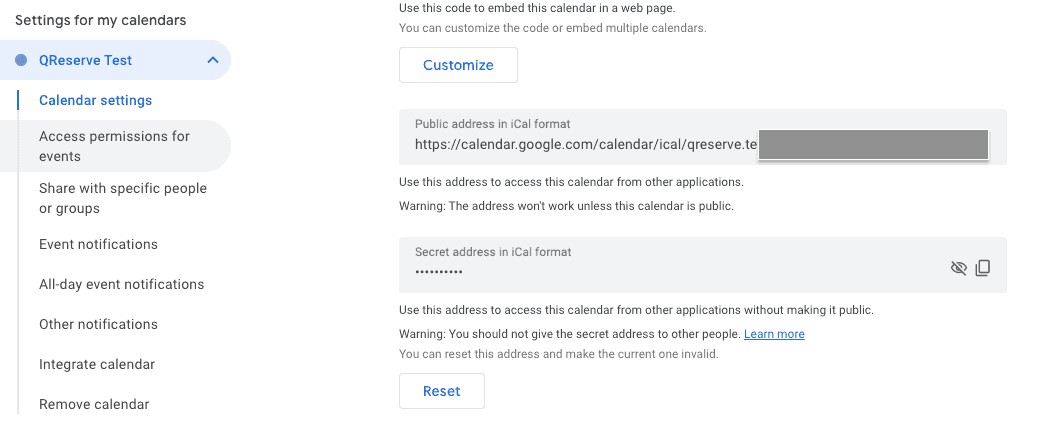Choose Remove calendar option
1049x427 pixels.
pyautogui.click(x=94, y=404)
